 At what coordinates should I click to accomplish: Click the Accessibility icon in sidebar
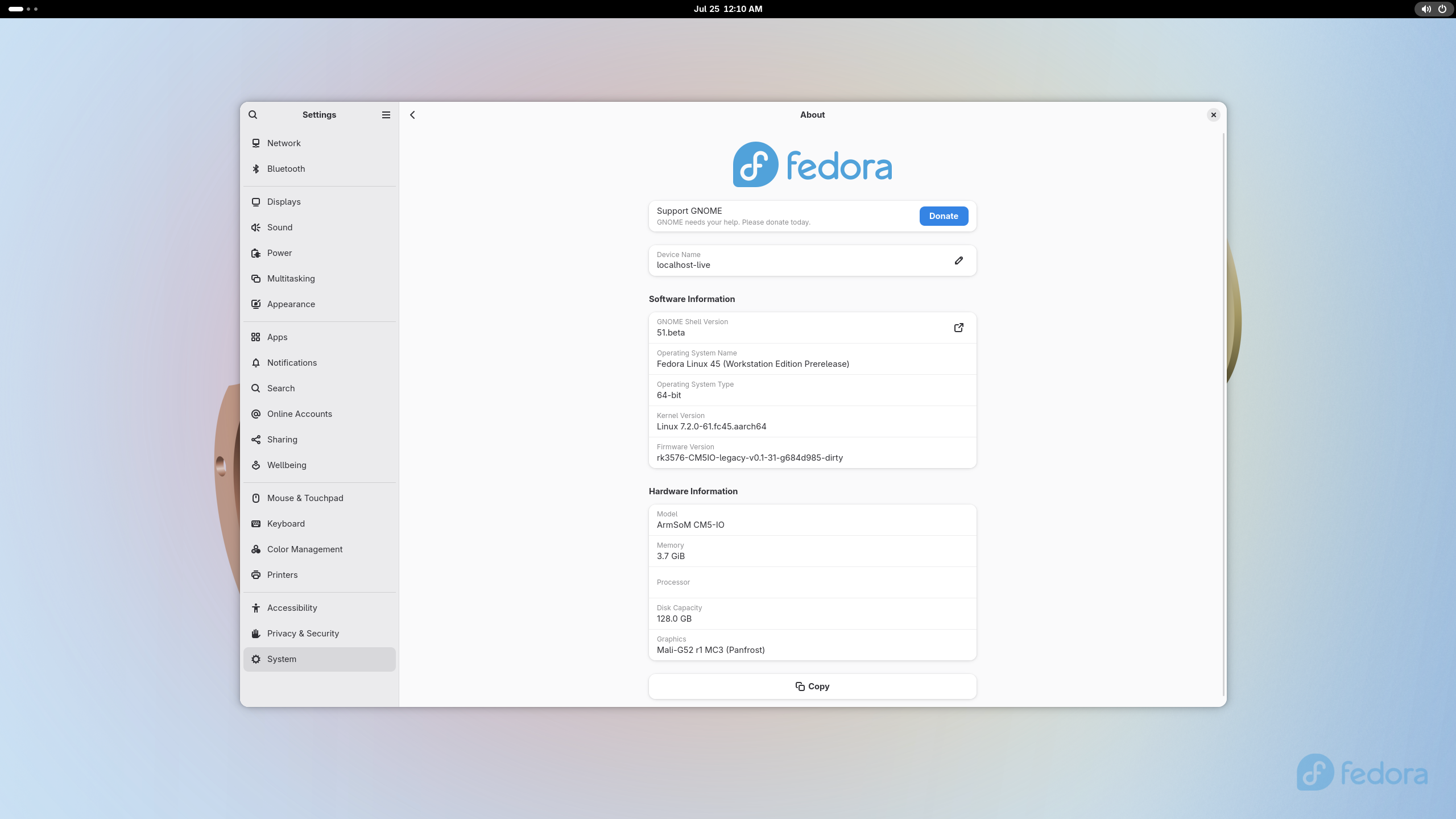pyautogui.click(x=256, y=608)
